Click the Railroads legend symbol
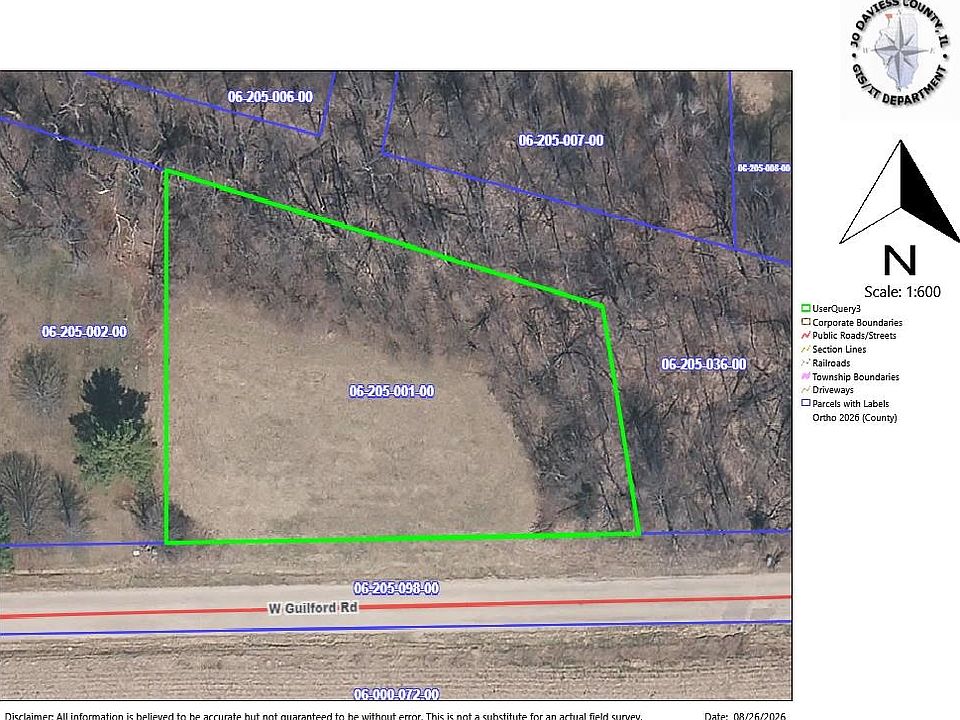The height and width of the screenshot is (720, 960). click(806, 362)
